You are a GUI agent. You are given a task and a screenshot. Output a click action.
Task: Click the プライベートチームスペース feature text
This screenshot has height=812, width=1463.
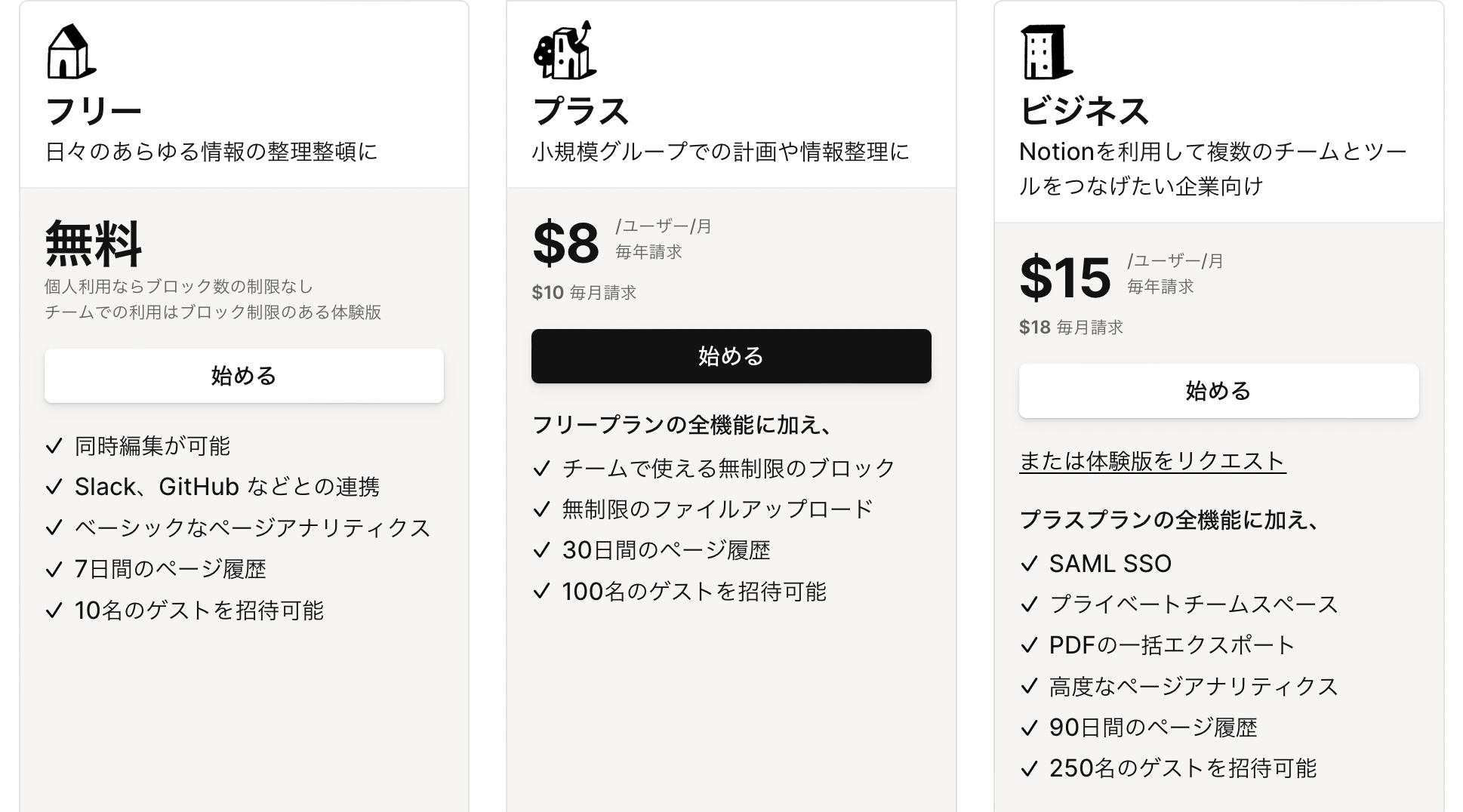(1193, 604)
